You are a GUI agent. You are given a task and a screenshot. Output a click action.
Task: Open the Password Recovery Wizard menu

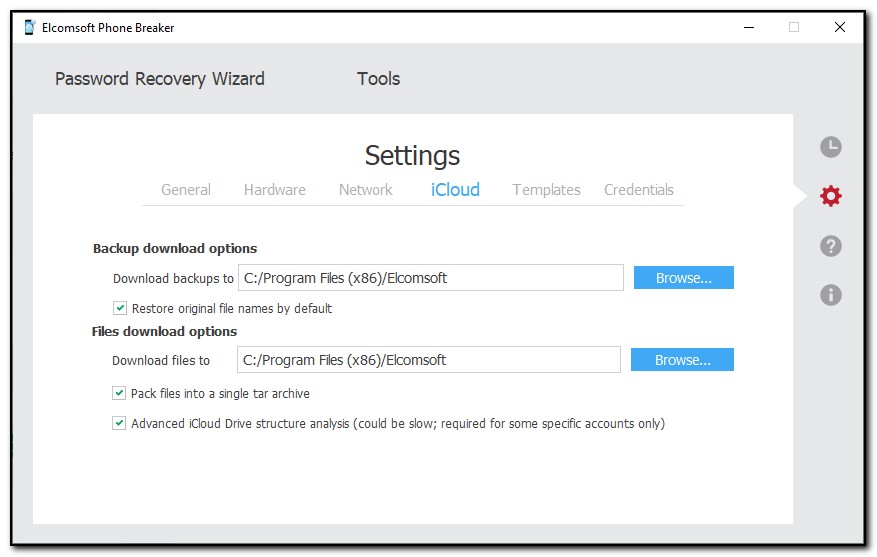(x=160, y=79)
